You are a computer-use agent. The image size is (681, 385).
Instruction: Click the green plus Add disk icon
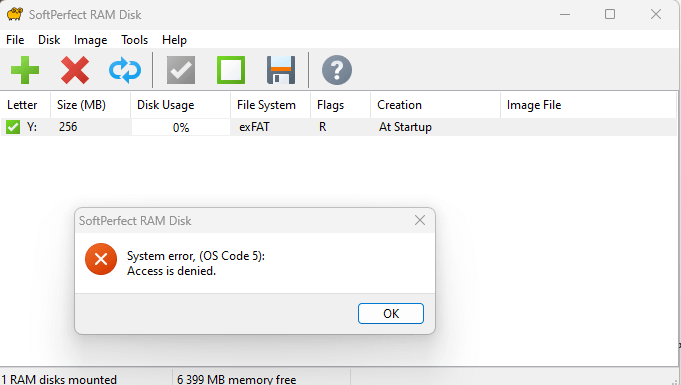25,70
